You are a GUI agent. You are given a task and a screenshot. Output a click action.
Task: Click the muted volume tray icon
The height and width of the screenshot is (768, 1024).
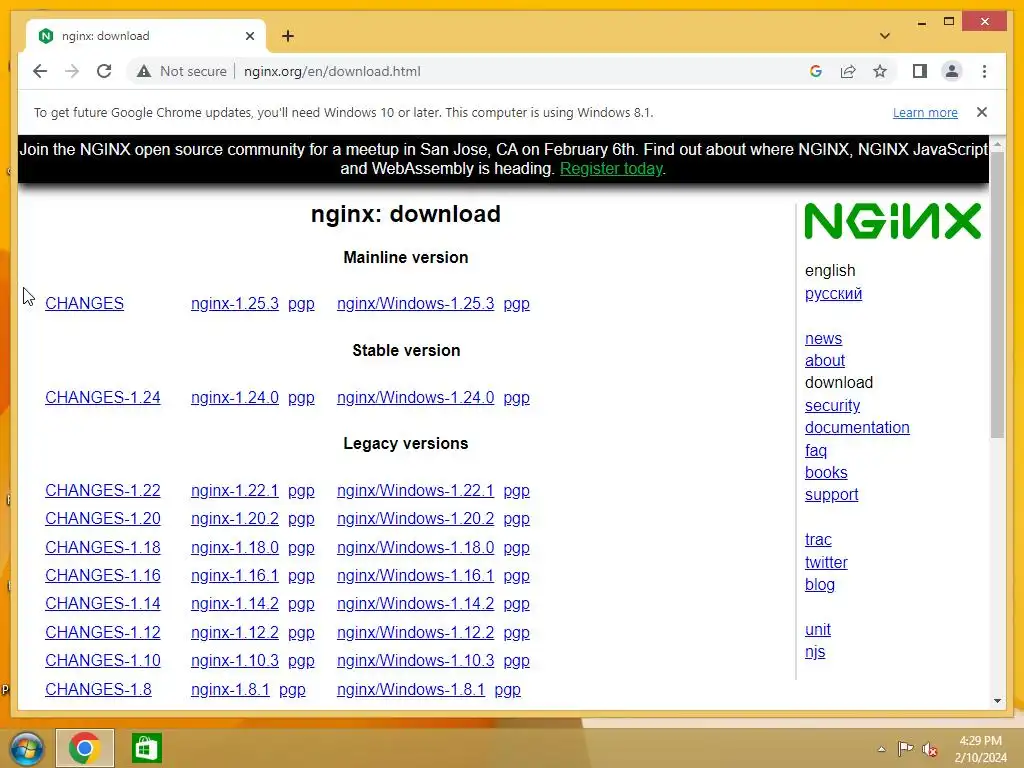930,749
